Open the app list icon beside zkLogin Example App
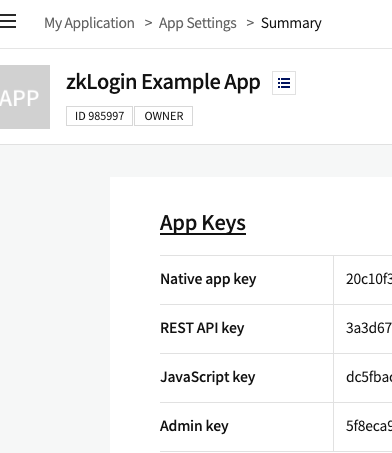Viewport: 392px width, 453px height. [284, 83]
